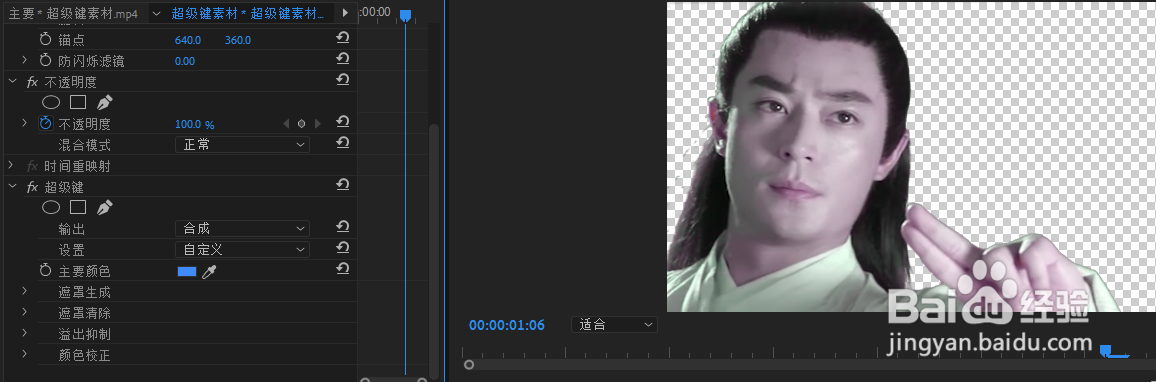Reset the 设置 parameter
The image size is (1156, 382).
tap(343, 247)
